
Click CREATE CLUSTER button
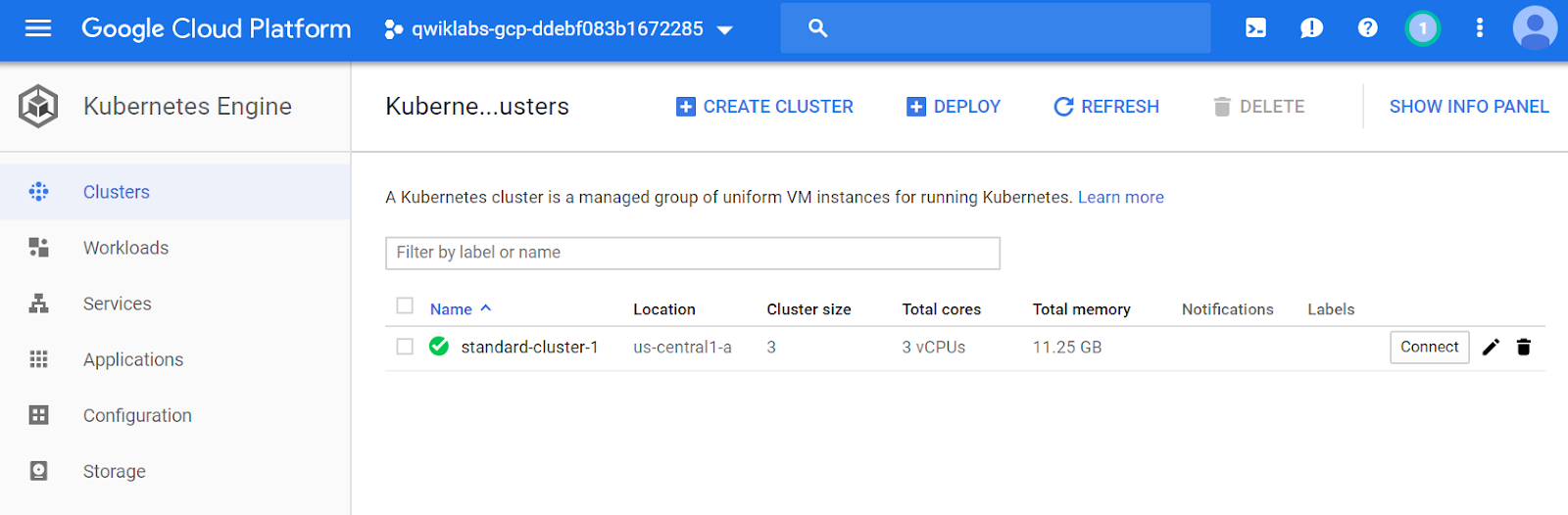point(764,107)
